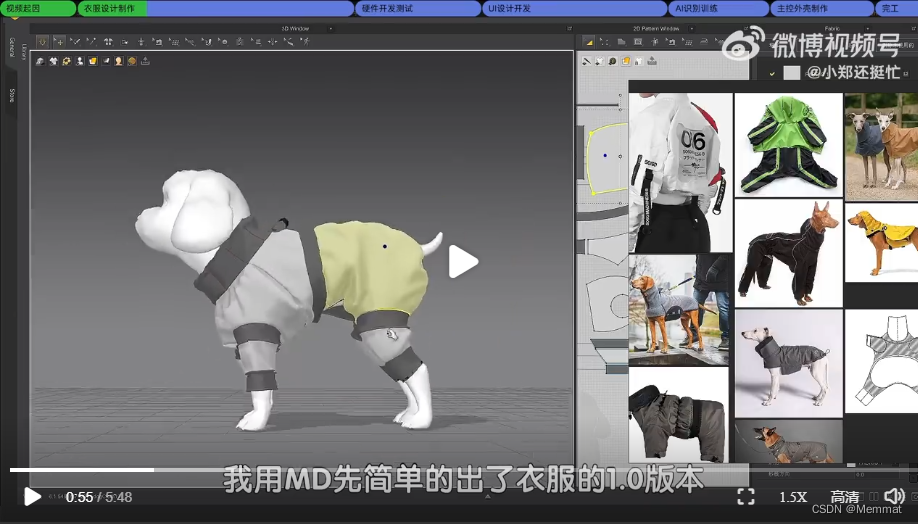Screen dimensions: 918x524
Task: Jump to the UI设计开发 chapter
Action: [574, 8]
